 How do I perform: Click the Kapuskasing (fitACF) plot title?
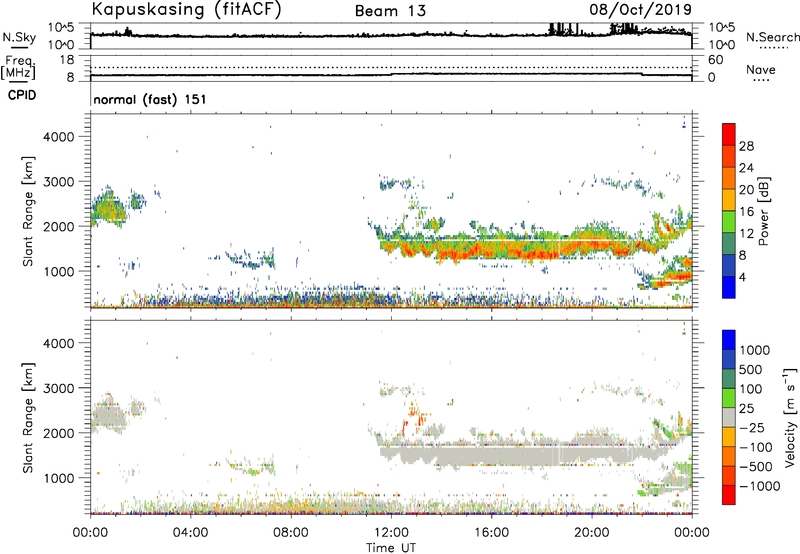point(186,9)
